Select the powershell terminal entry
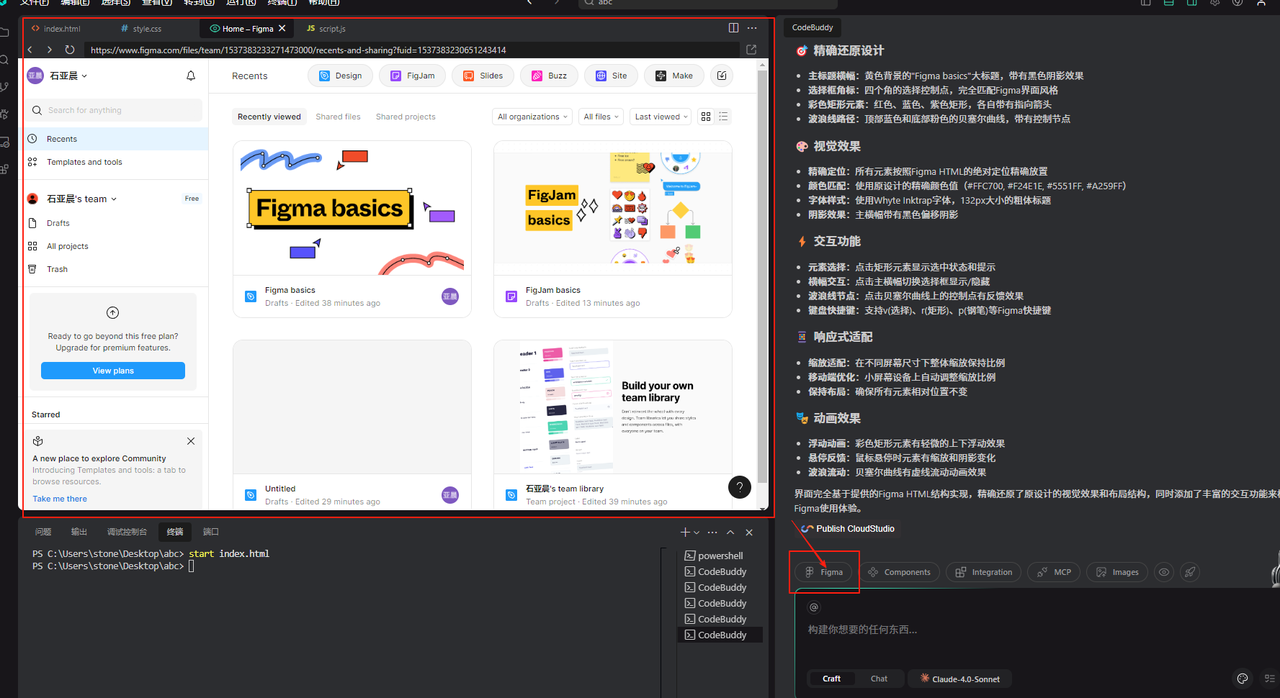Image resolution: width=1280 pixels, height=698 pixels. pyautogui.click(x=719, y=556)
